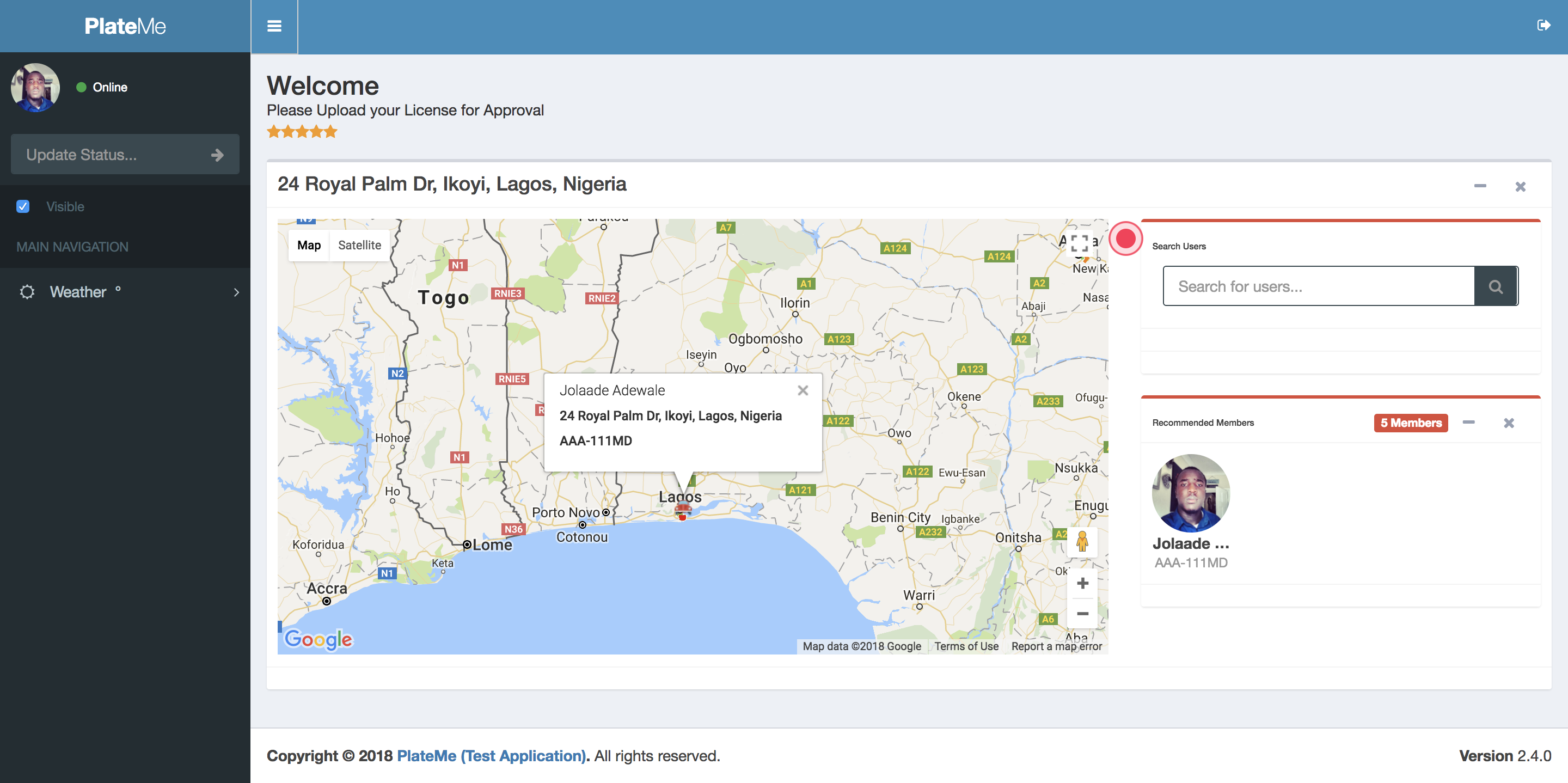
Task: Click the red pulsing record indicator
Action: click(x=1125, y=238)
